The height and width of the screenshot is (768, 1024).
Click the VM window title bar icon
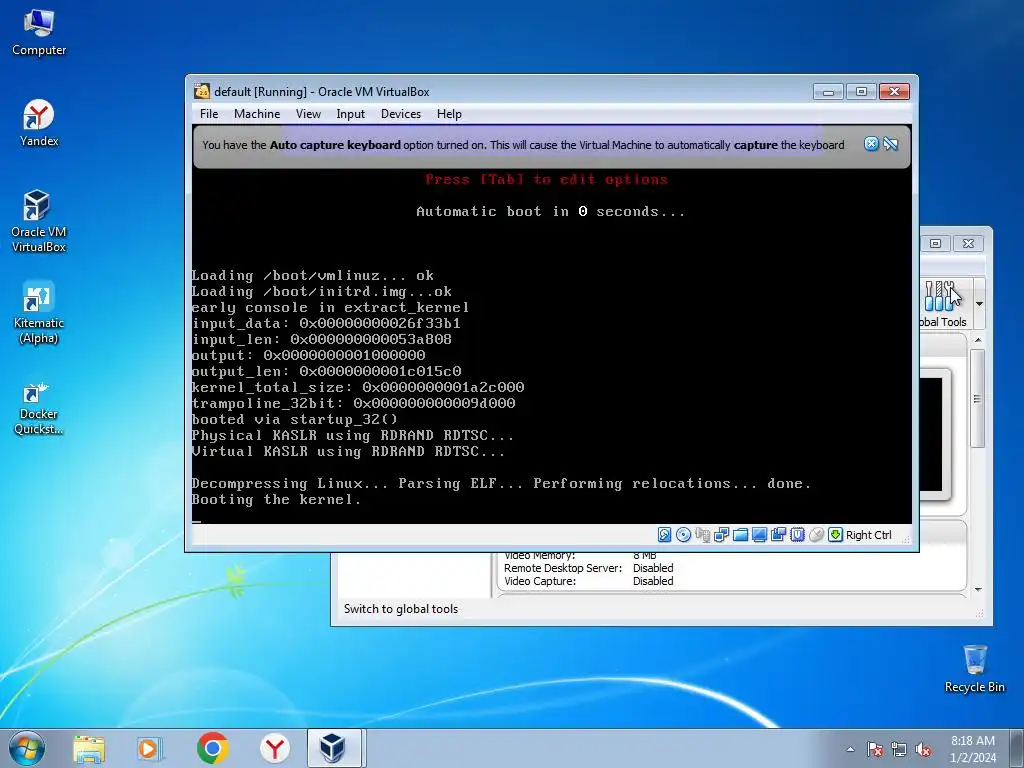click(x=202, y=91)
